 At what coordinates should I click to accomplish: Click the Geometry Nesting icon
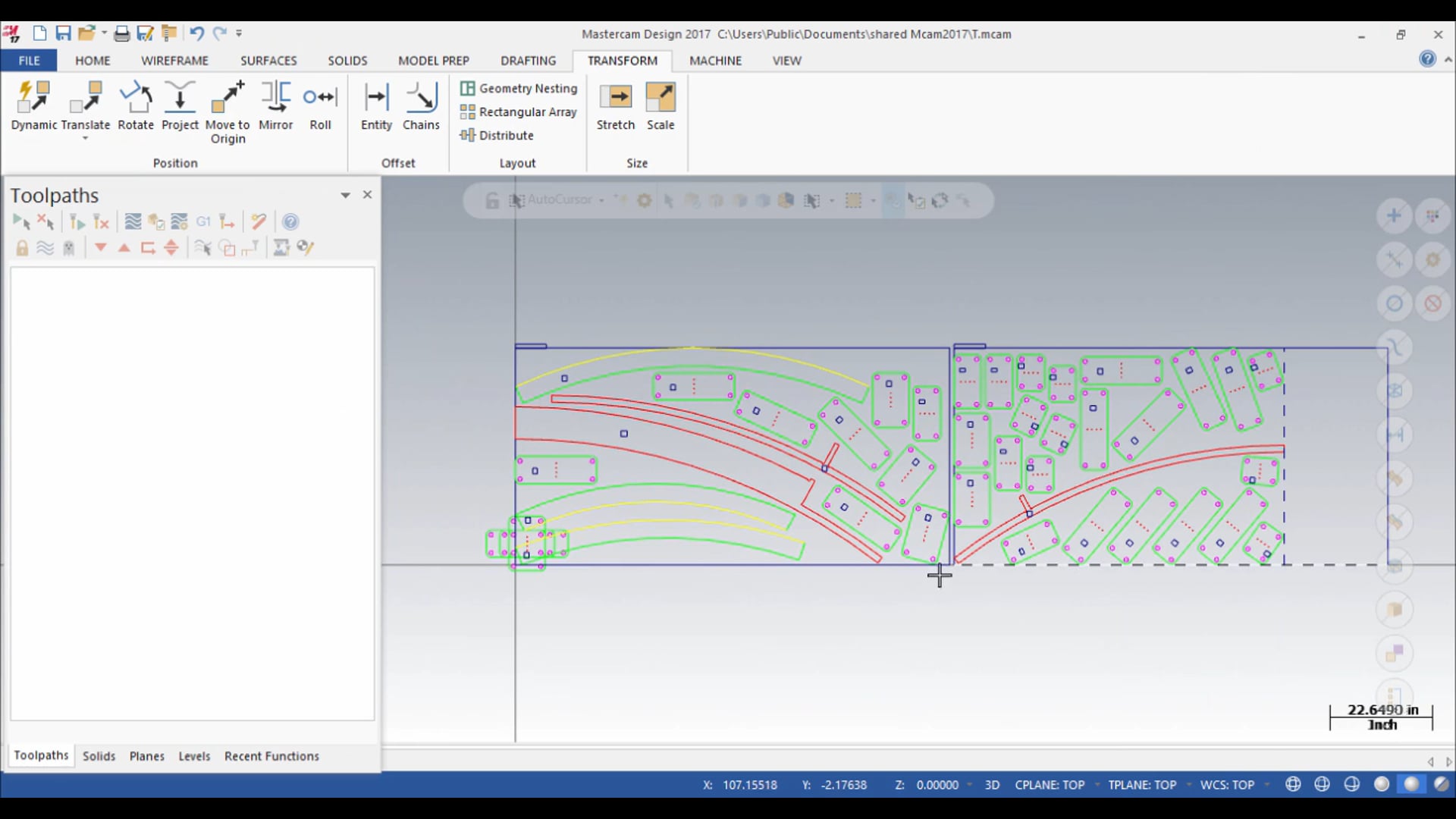click(467, 87)
